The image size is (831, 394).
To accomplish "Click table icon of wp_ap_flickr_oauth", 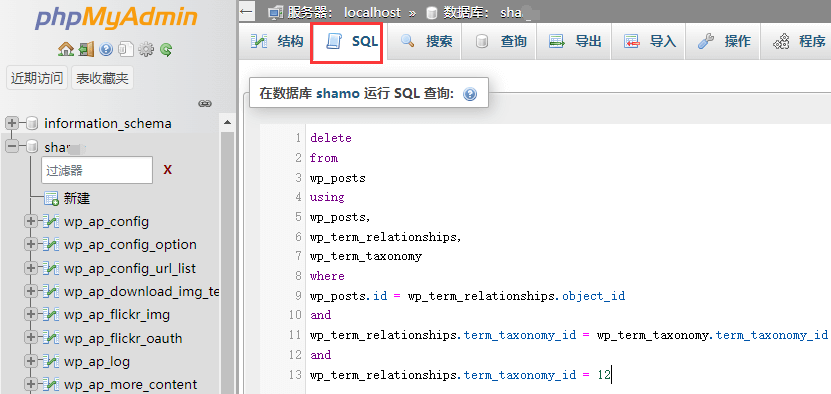I will pos(51,338).
